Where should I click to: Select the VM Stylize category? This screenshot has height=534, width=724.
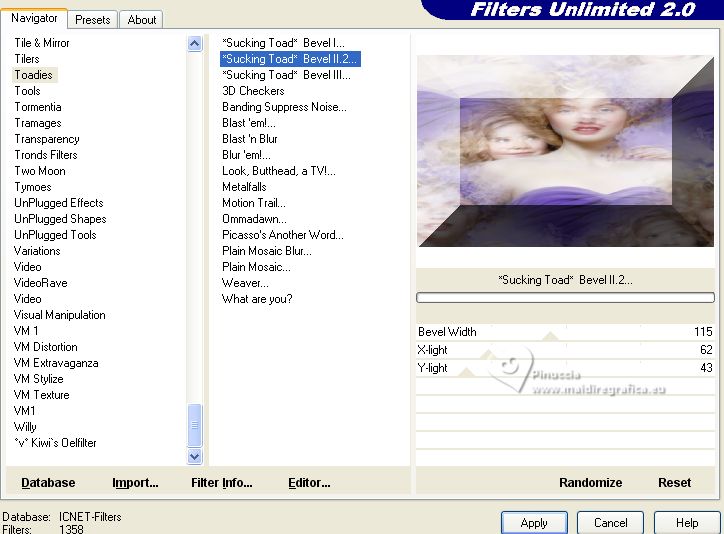click(38, 379)
